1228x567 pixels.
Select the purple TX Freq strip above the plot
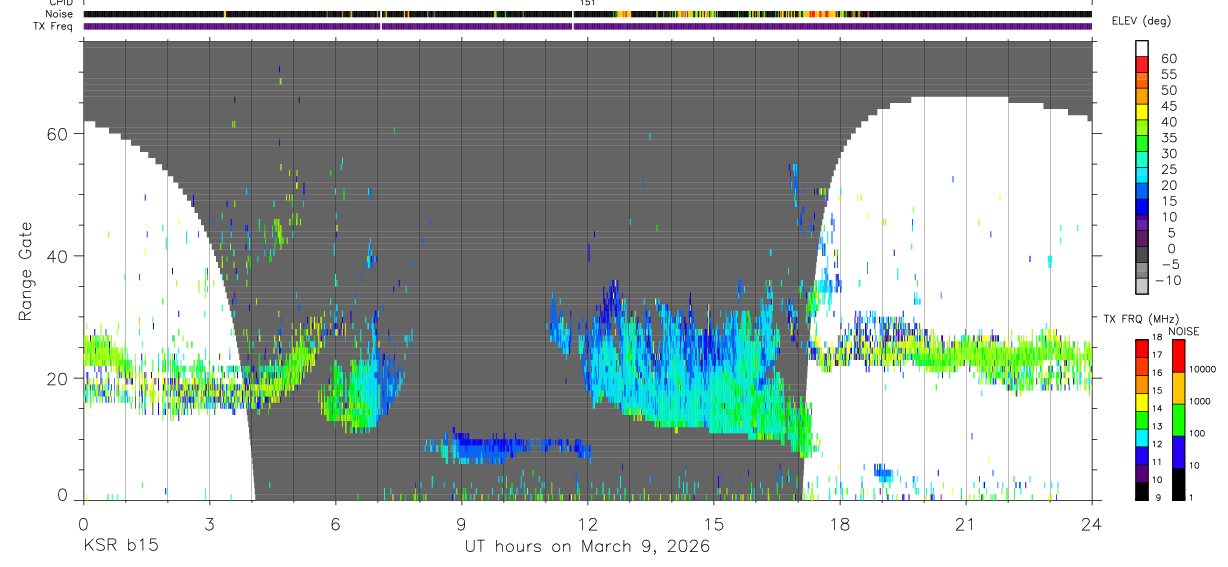(x=587, y=26)
